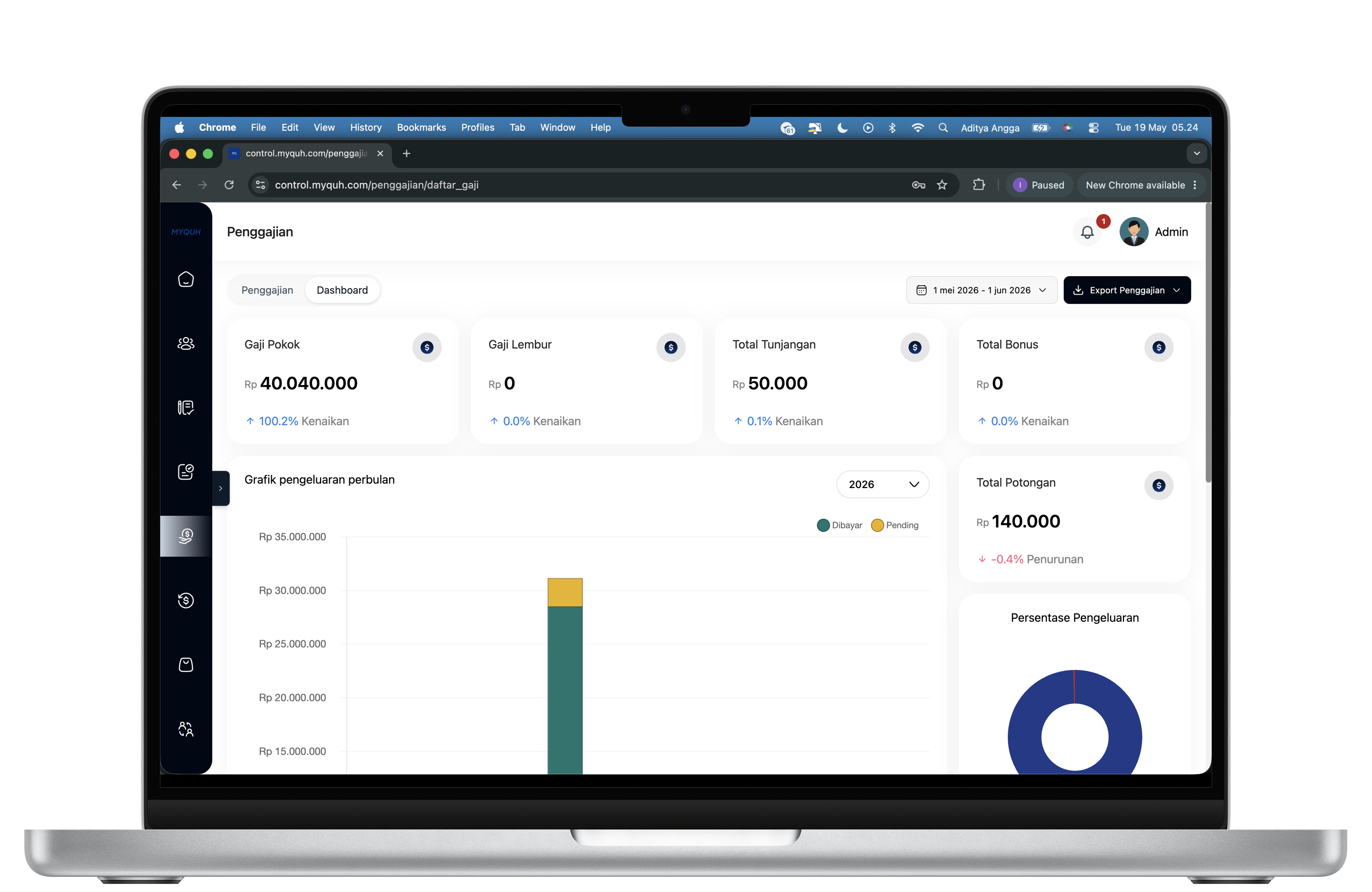
Task: Open the user switch icon in sidebar
Action: tap(186, 730)
